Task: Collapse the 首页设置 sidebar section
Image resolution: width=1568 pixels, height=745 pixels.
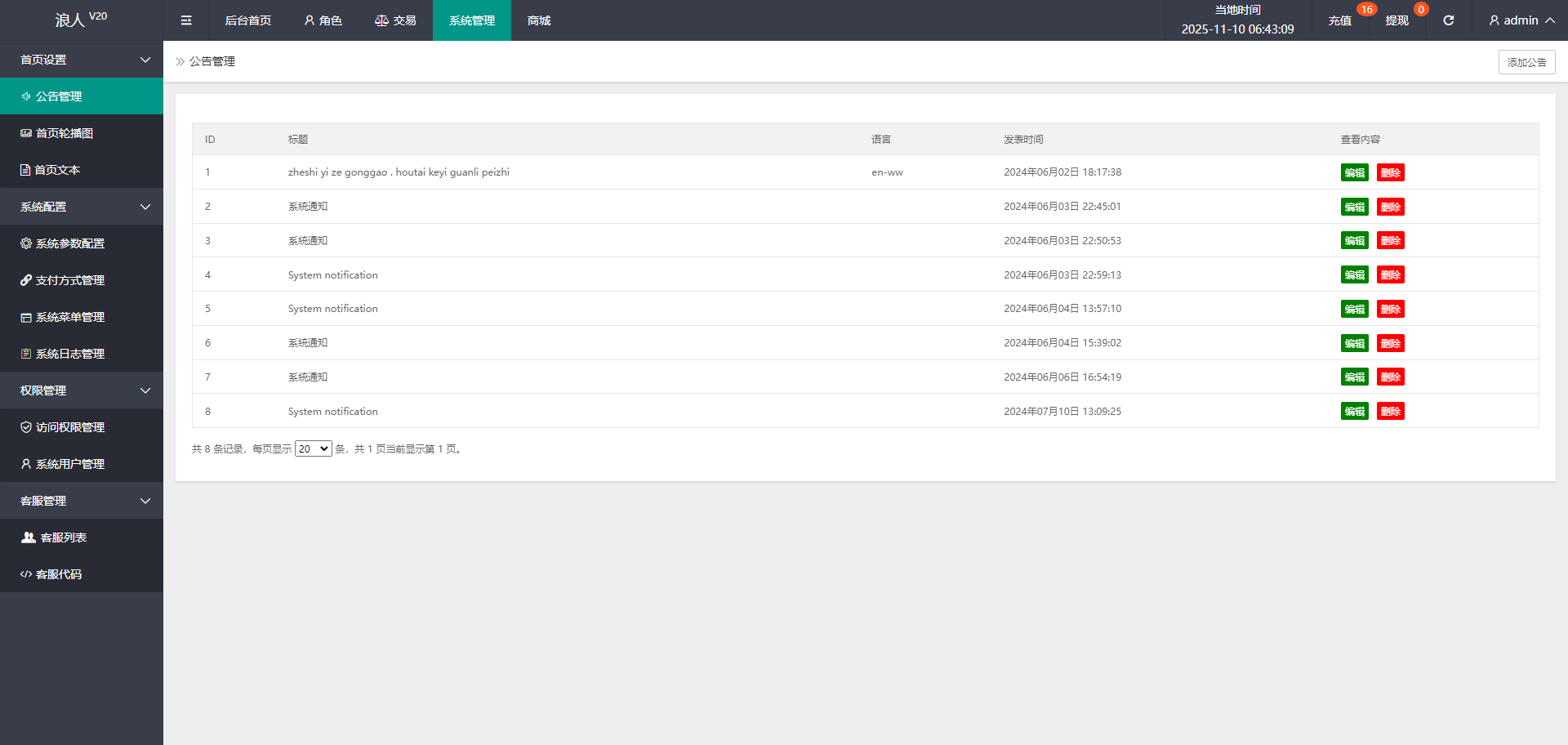Action: tap(82, 60)
